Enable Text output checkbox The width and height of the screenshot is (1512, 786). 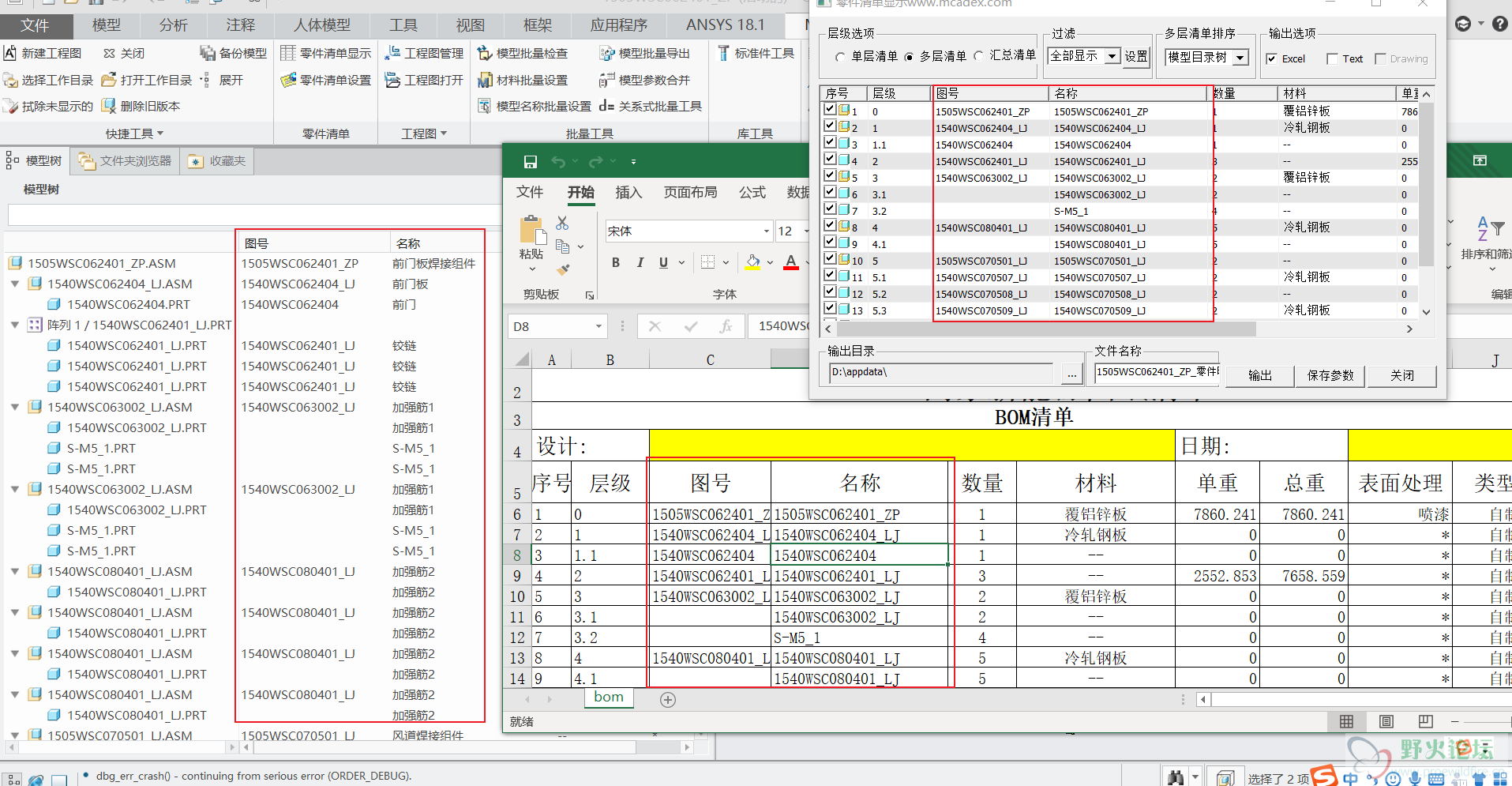pyautogui.click(x=1333, y=58)
